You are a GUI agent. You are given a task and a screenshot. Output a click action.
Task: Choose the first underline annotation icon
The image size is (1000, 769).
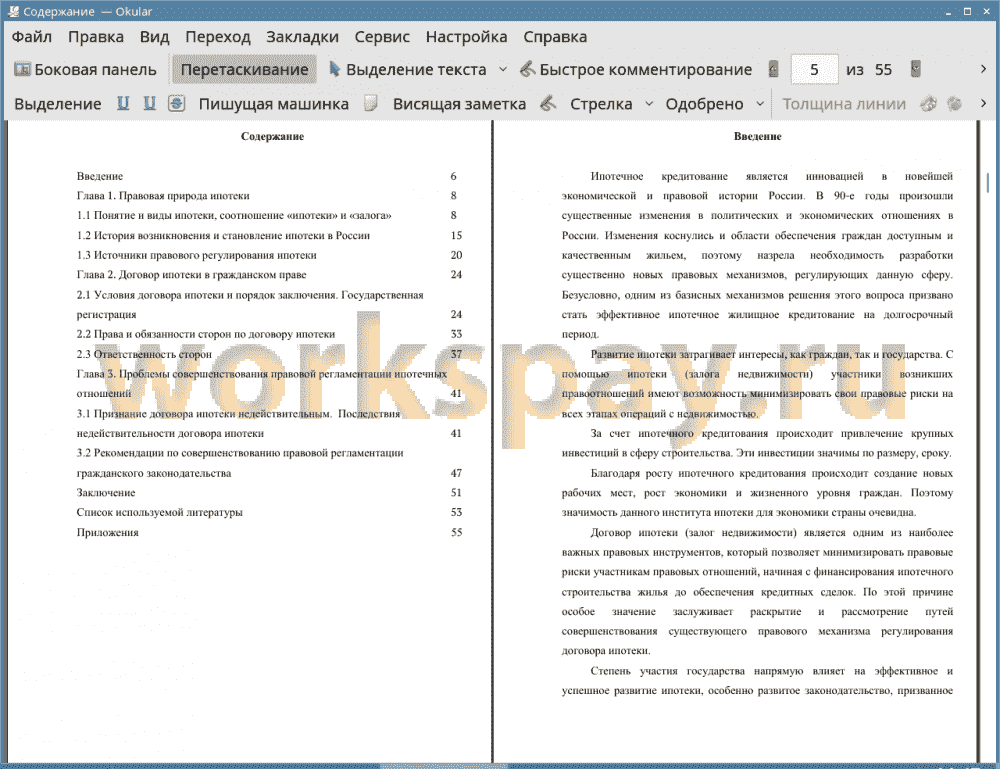[x=123, y=103]
